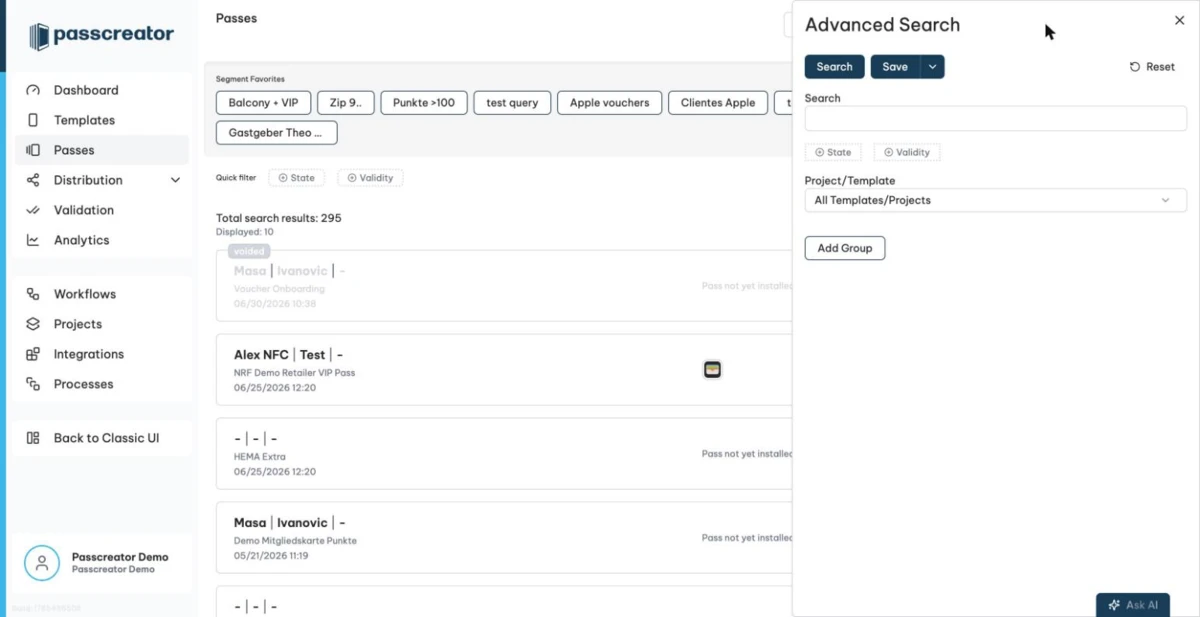Select the Punkte >100 segment
The height and width of the screenshot is (617, 1200).
tap(424, 102)
